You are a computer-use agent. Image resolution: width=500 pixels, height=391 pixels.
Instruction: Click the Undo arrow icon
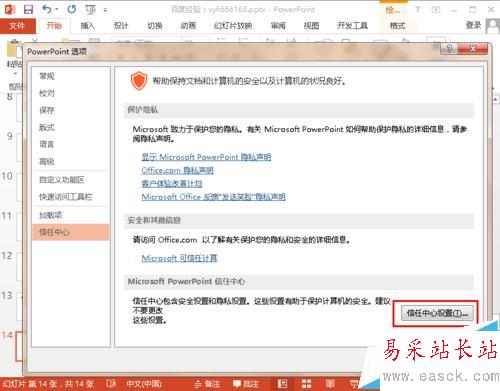click(x=47, y=9)
